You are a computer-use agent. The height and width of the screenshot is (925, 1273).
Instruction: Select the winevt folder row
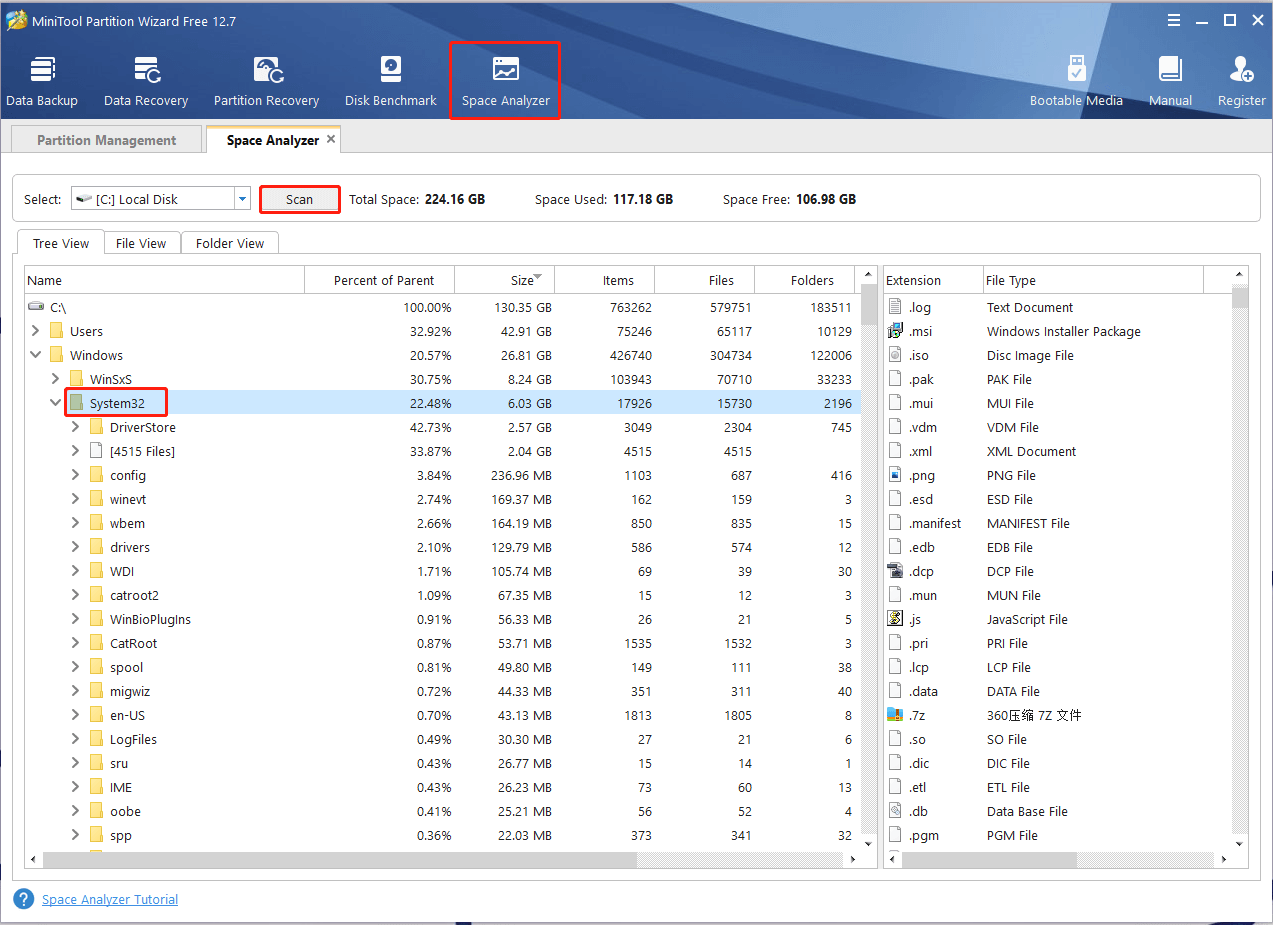(442, 499)
